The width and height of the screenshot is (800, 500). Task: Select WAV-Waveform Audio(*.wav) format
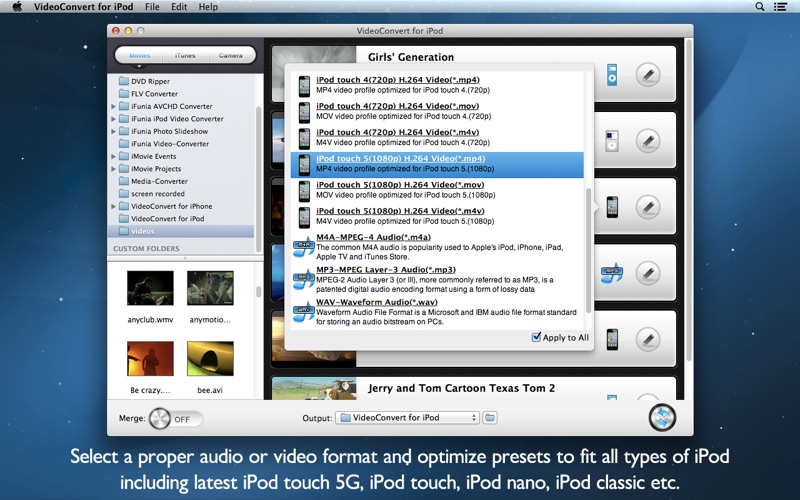437,312
